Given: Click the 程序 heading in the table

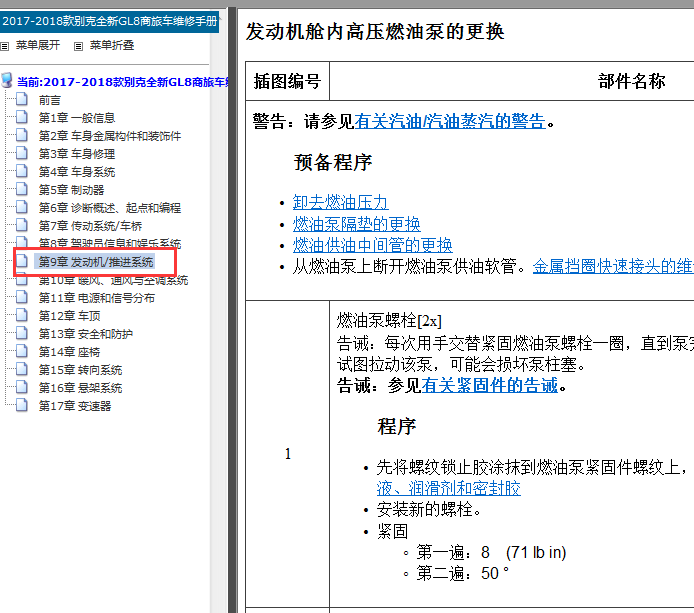Looking at the screenshot, I should pyautogui.click(x=397, y=427).
